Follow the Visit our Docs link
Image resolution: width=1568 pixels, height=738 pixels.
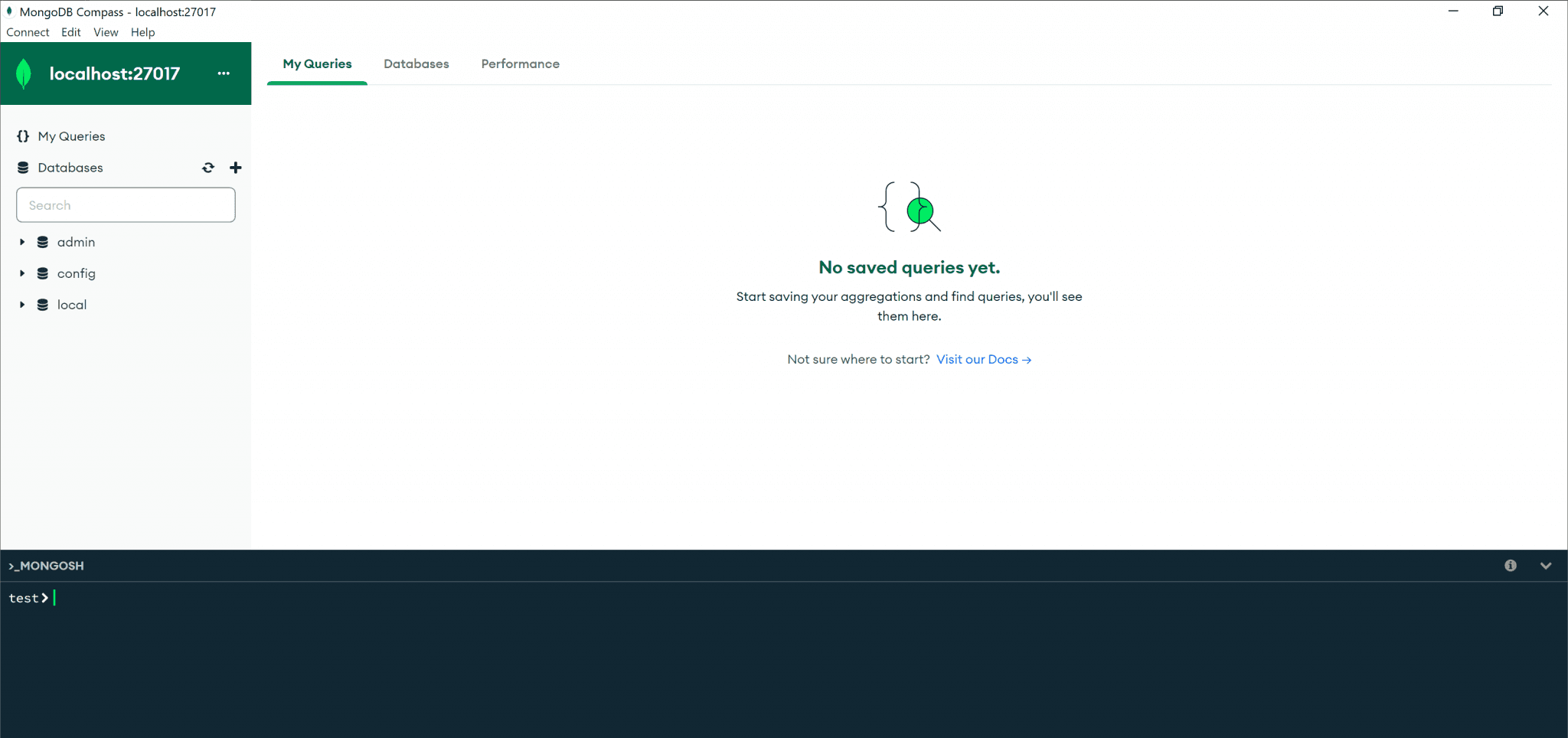pyautogui.click(x=983, y=359)
